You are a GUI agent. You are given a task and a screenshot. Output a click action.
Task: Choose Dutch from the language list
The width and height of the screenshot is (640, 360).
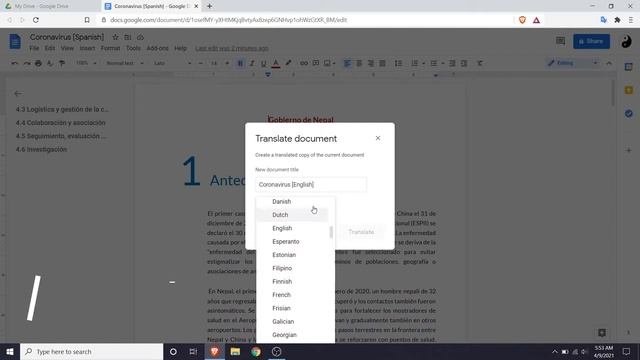click(292, 215)
